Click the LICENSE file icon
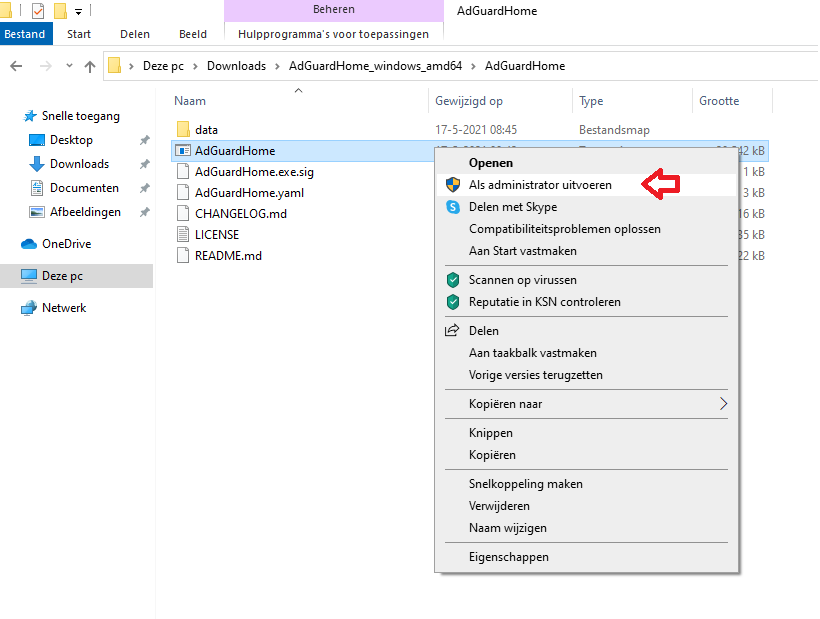 click(x=183, y=234)
